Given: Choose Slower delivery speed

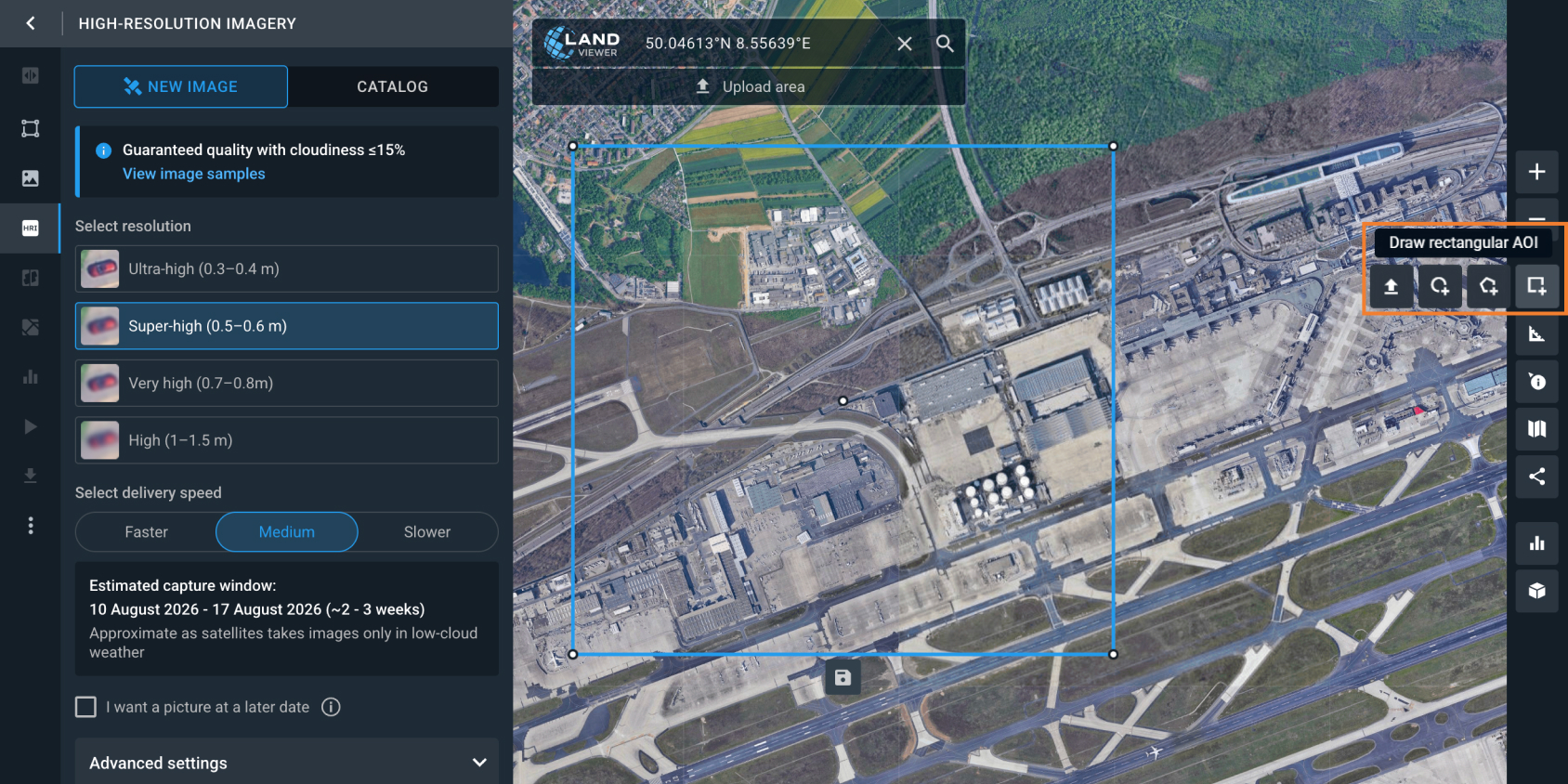Looking at the screenshot, I should tap(427, 532).
